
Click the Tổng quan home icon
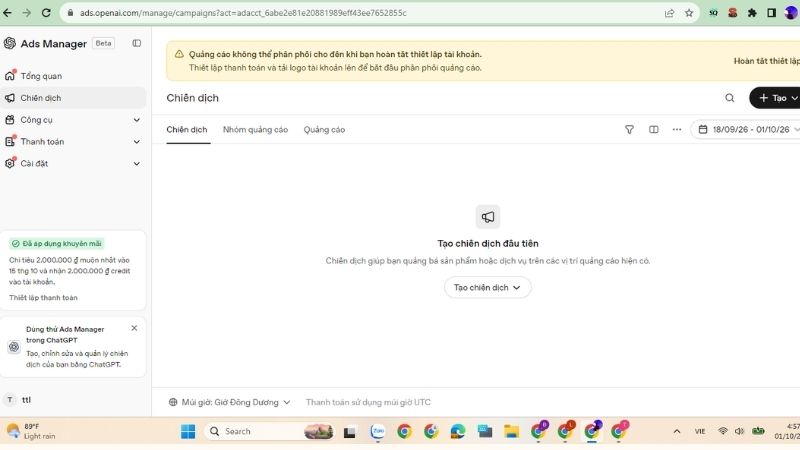10,76
